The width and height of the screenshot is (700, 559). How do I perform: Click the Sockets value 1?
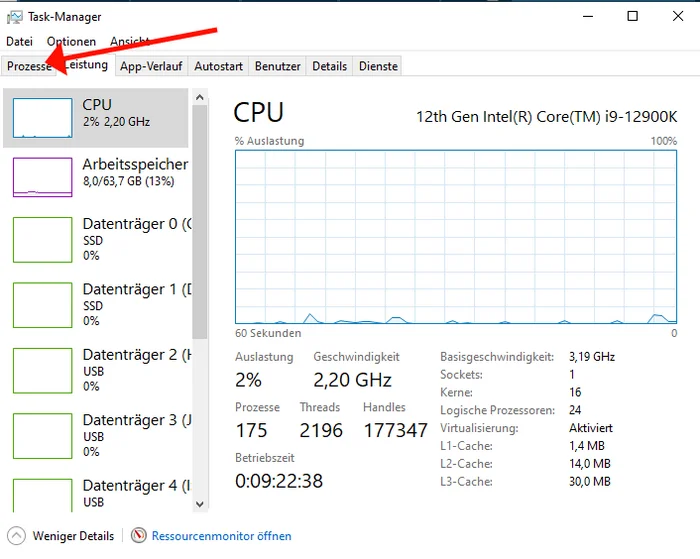tap(571, 375)
